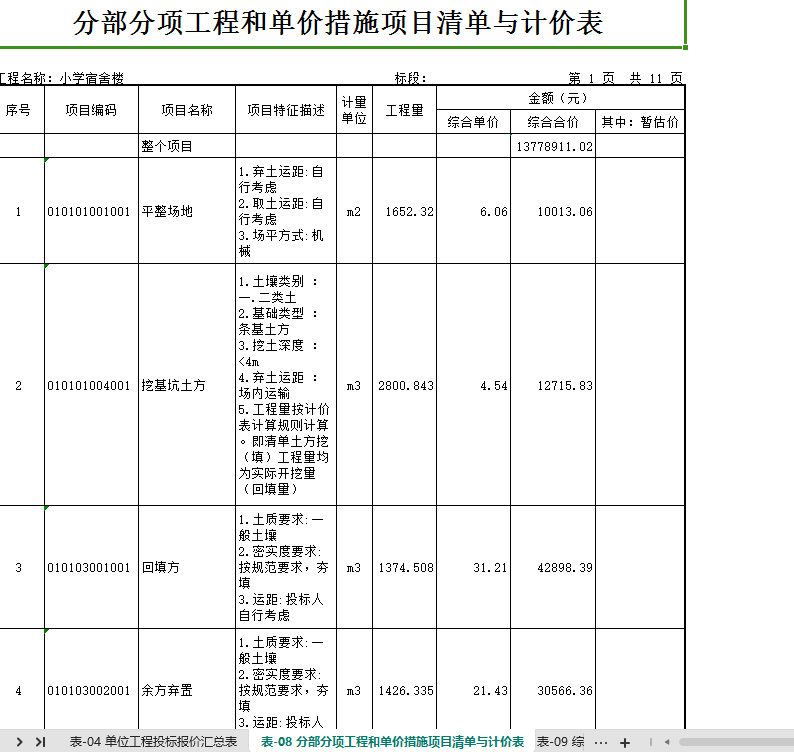
Task: Select cell 整个项目
Action: (187, 146)
